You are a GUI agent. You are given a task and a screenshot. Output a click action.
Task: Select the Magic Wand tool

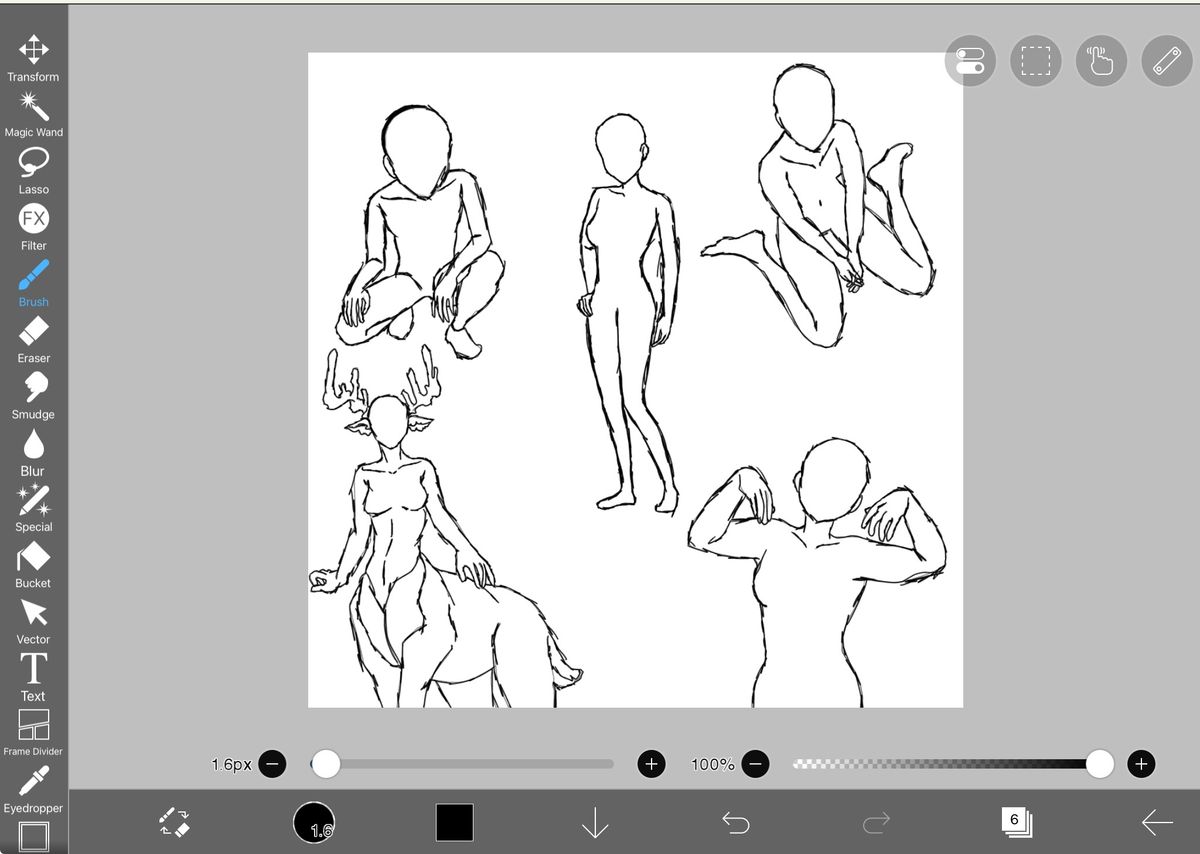point(33,114)
